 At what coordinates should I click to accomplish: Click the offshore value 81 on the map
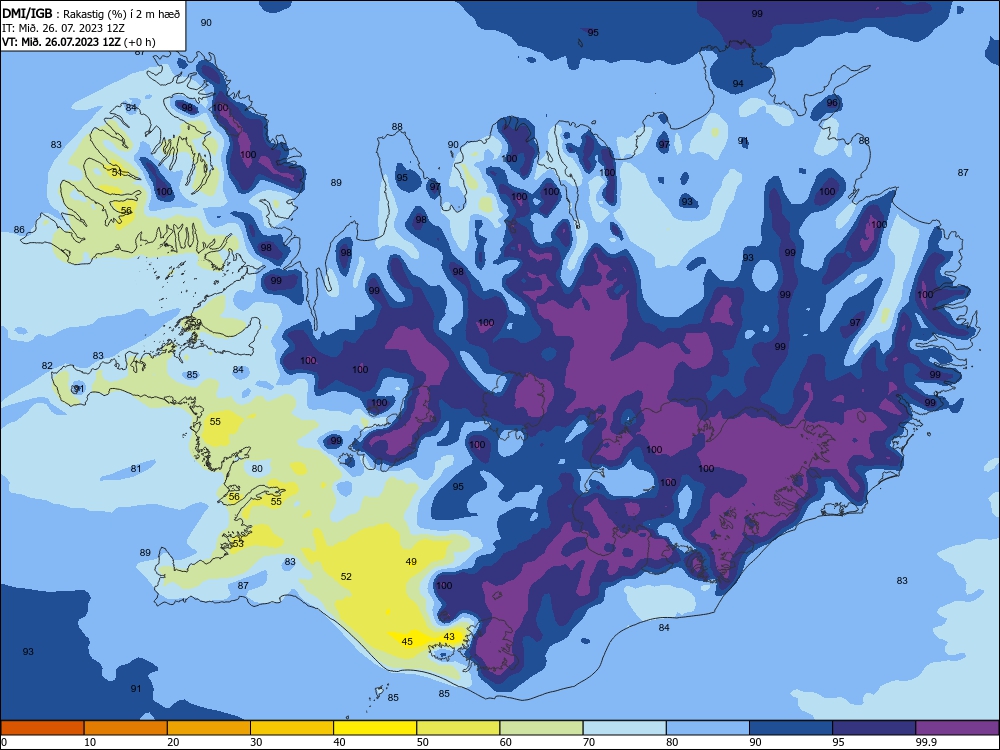coord(136,469)
